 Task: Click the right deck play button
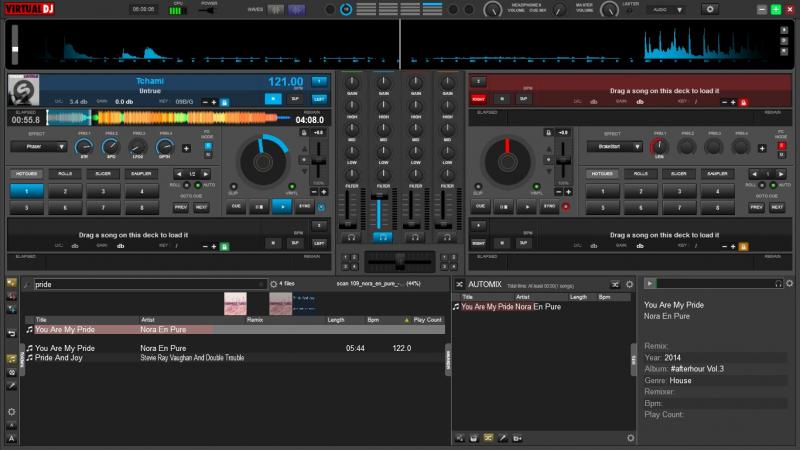coord(527,207)
